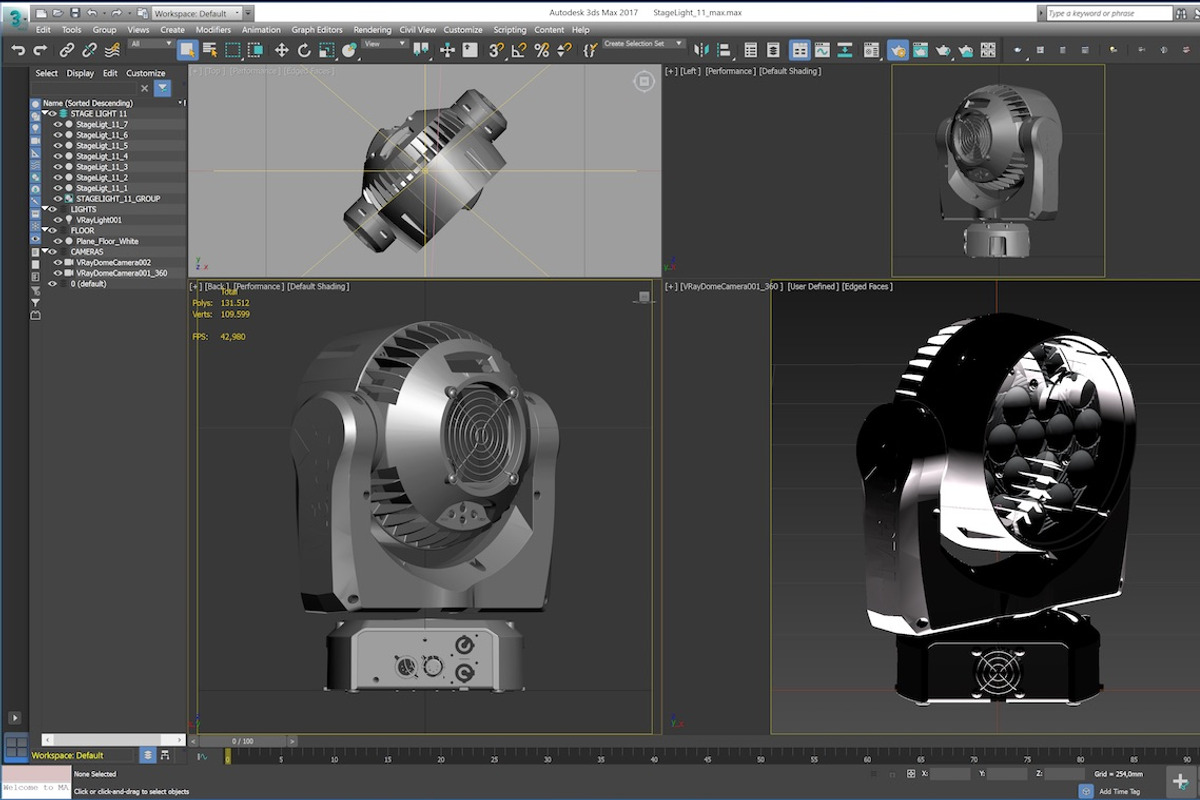This screenshot has height=800, width=1200.
Task: Open the Workspace: Default selector at bottom
Action: click(x=82, y=755)
